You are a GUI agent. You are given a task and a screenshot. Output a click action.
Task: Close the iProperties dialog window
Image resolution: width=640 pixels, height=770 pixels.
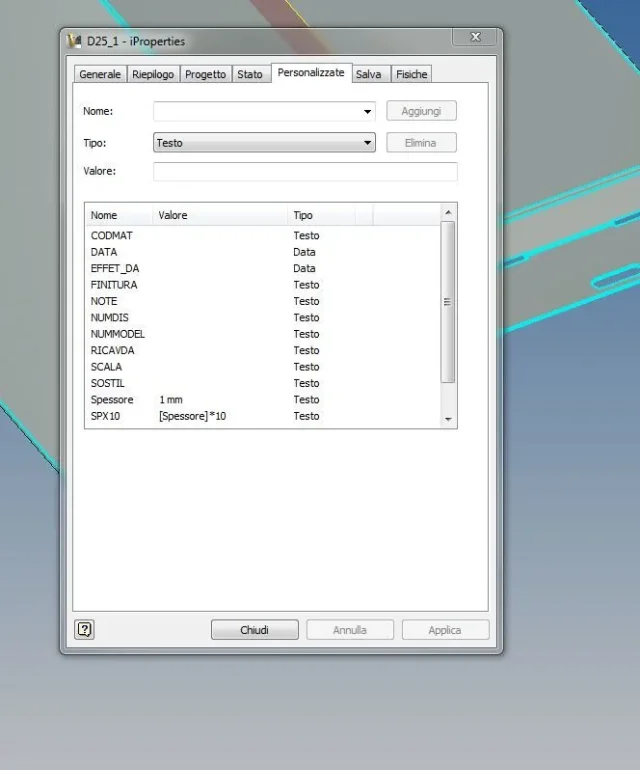coord(475,37)
